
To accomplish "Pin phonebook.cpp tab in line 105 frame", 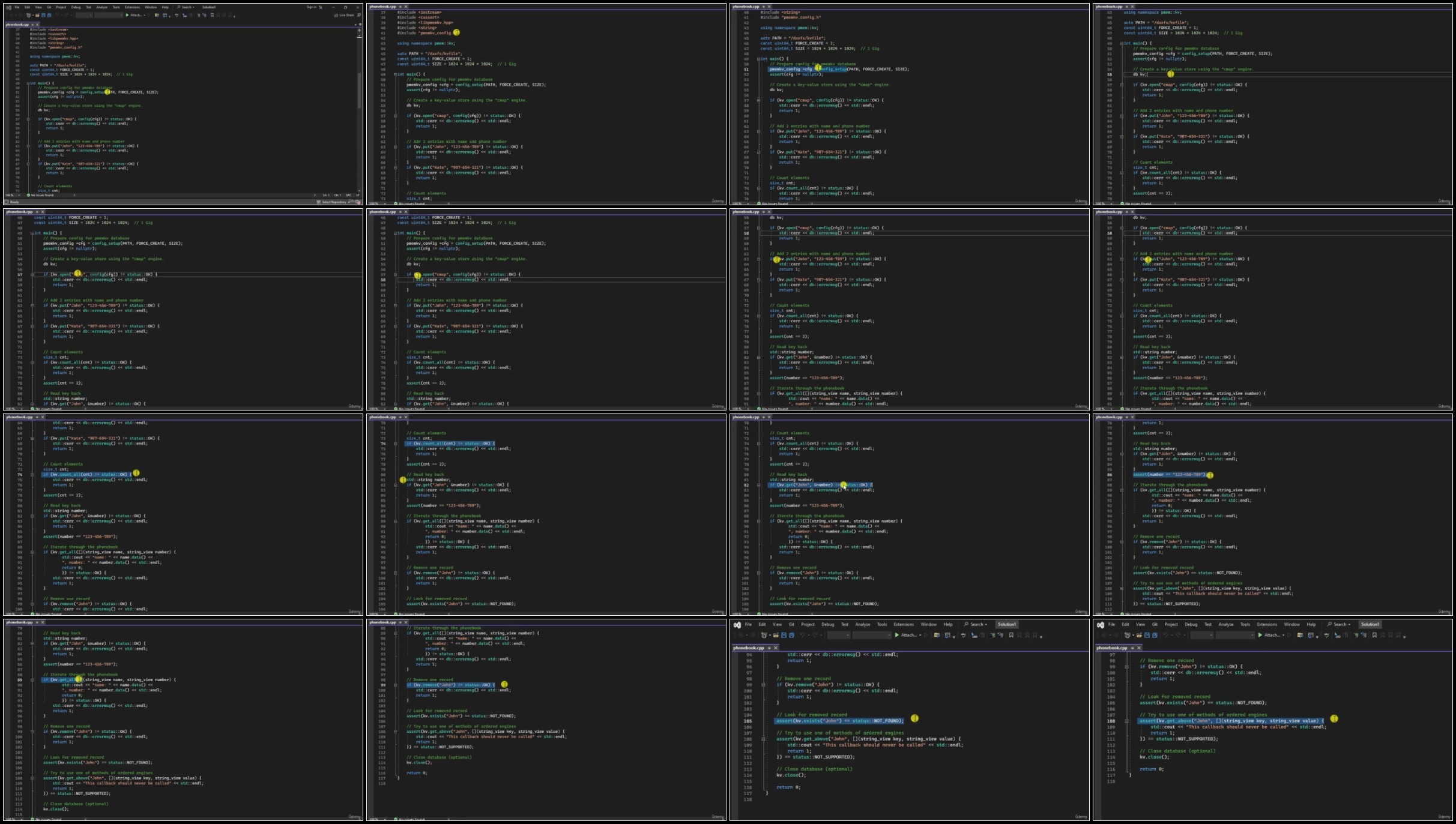I will (769, 648).
